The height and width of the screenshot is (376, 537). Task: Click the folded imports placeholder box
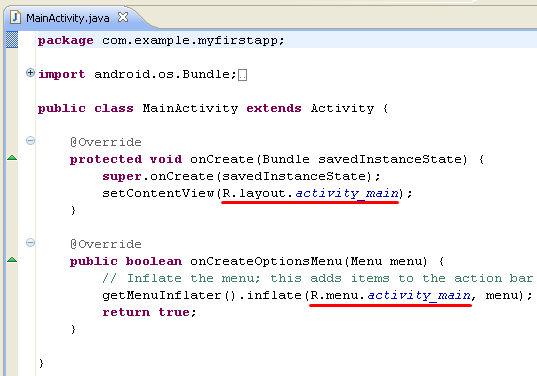tap(242, 75)
